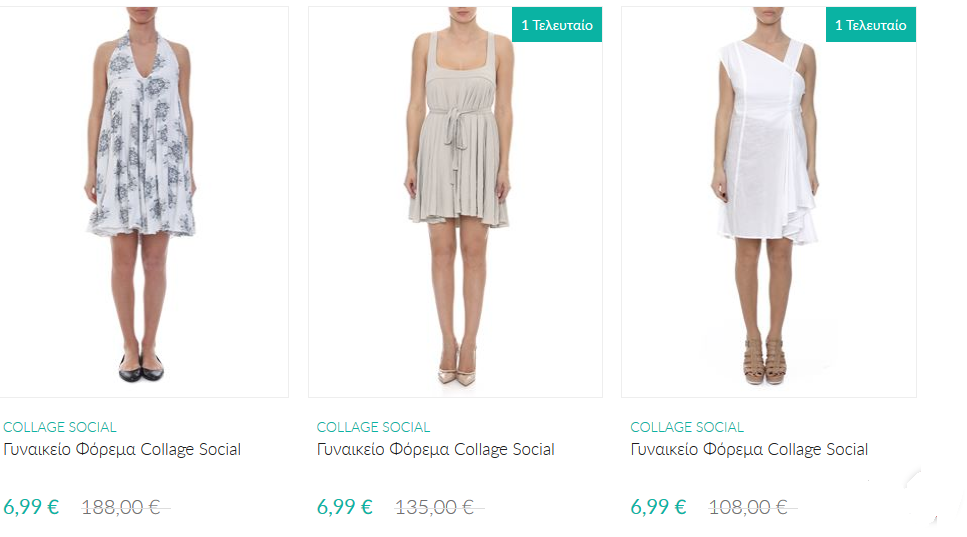Open the product title priced originally 188,00 €
Viewport: 967px width, 537px height.
(122, 450)
